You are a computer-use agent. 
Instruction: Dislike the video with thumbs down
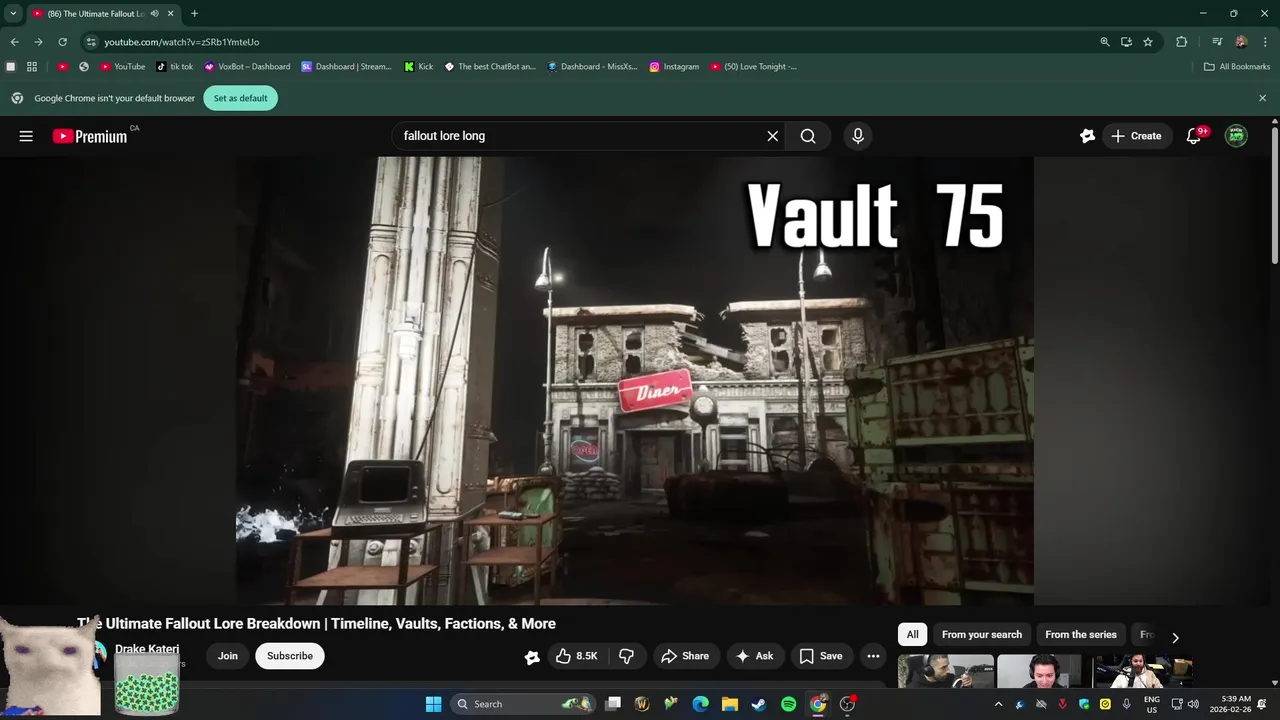(627, 656)
